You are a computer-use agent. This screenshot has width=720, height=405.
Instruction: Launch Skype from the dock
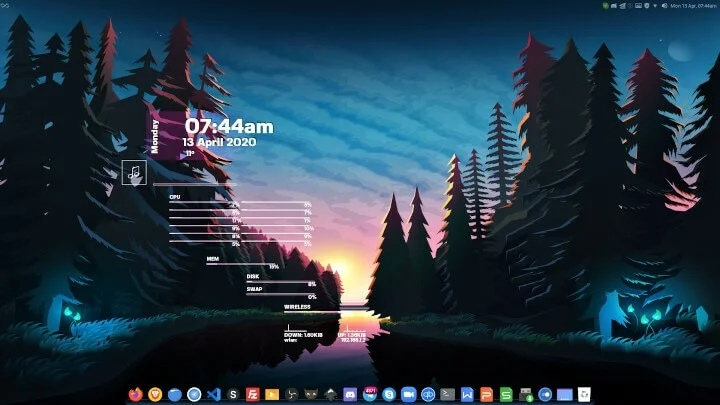coord(389,394)
